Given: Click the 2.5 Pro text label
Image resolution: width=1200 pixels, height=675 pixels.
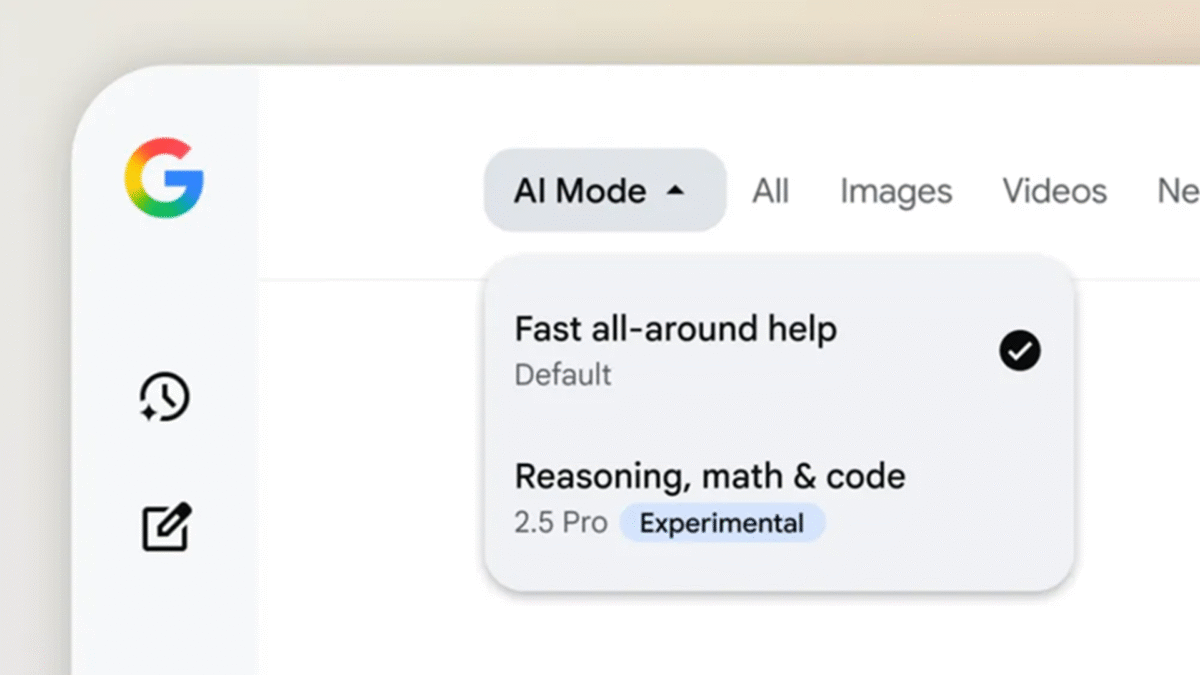Looking at the screenshot, I should click(560, 522).
